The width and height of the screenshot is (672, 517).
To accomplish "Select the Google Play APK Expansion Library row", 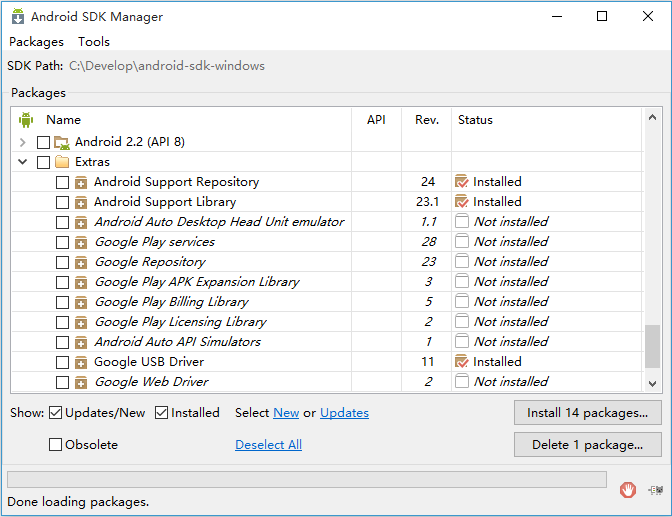I will [x=327, y=282].
